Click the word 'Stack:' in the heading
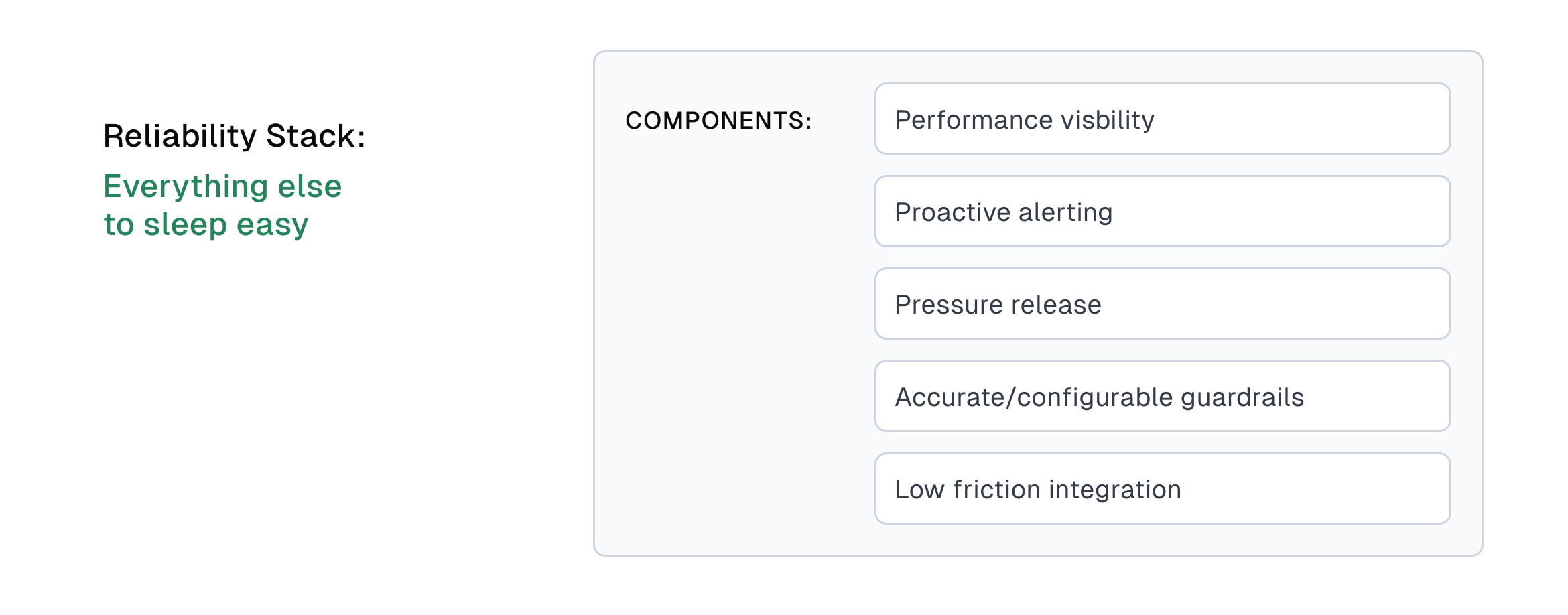 tap(316, 136)
